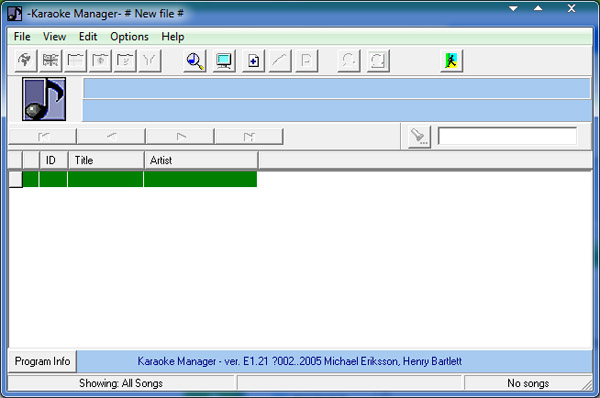Click the computer monitor toolbar icon

224,60
